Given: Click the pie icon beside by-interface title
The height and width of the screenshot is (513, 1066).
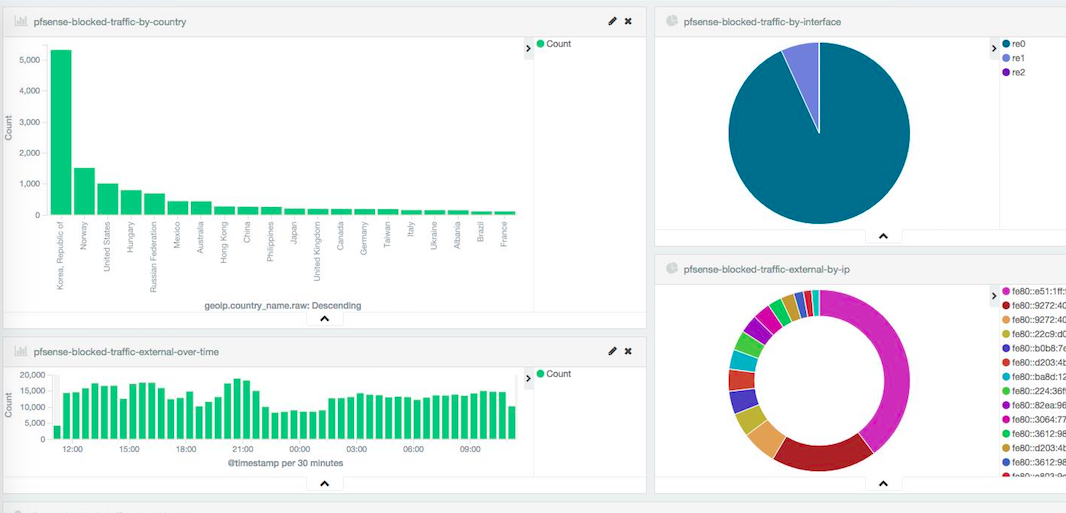Looking at the screenshot, I should [672, 21].
